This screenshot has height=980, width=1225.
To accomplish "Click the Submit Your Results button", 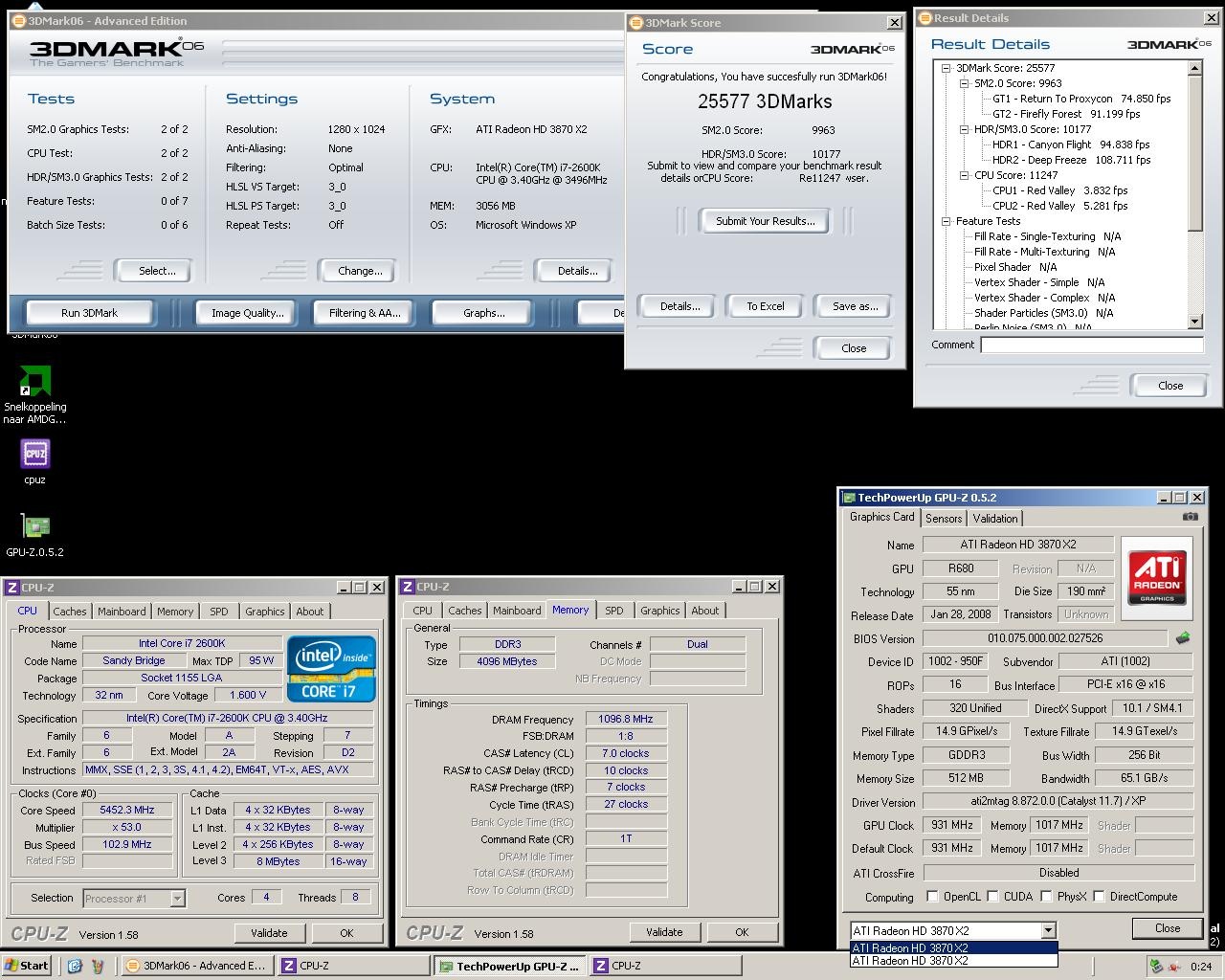I will pyautogui.click(x=765, y=221).
